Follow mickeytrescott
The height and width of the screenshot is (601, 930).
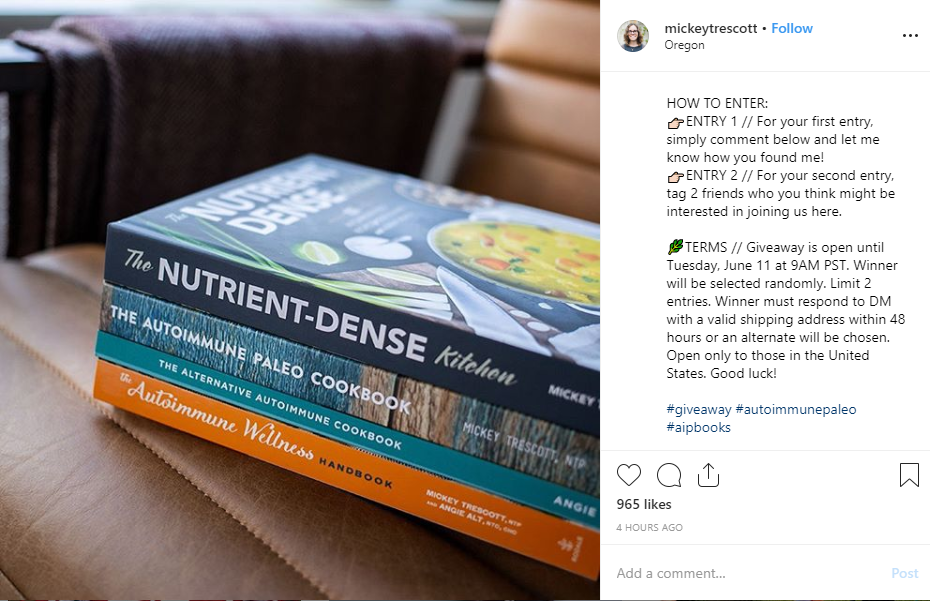[792, 28]
